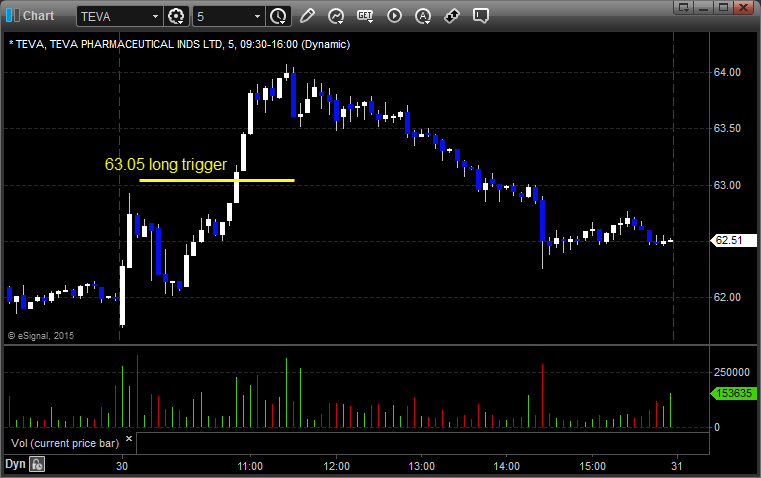Open the chart annotation comment icon
The height and width of the screenshot is (478, 761).
tap(480, 16)
